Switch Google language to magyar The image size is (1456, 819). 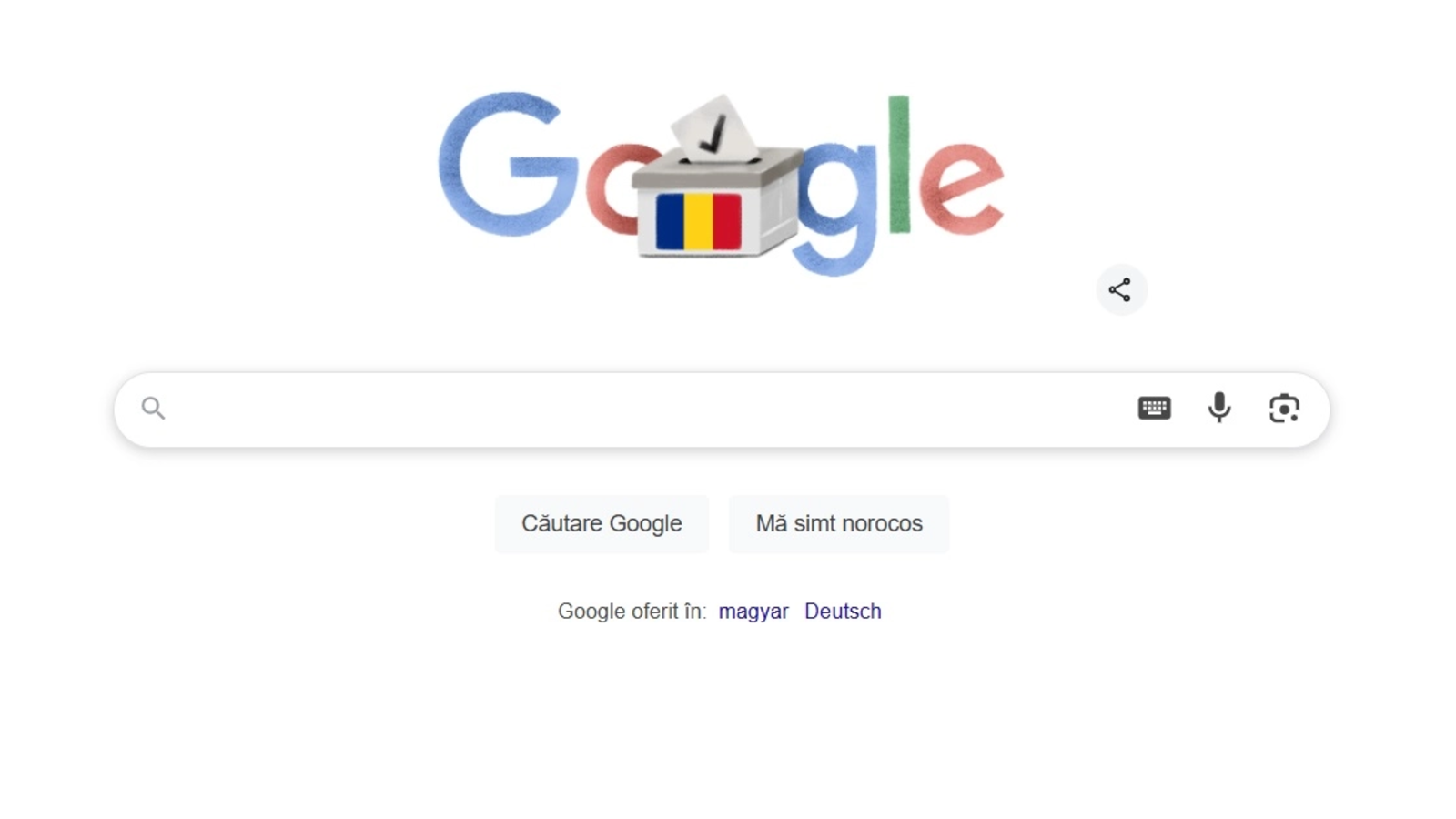pyautogui.click(x=753, y=612)
